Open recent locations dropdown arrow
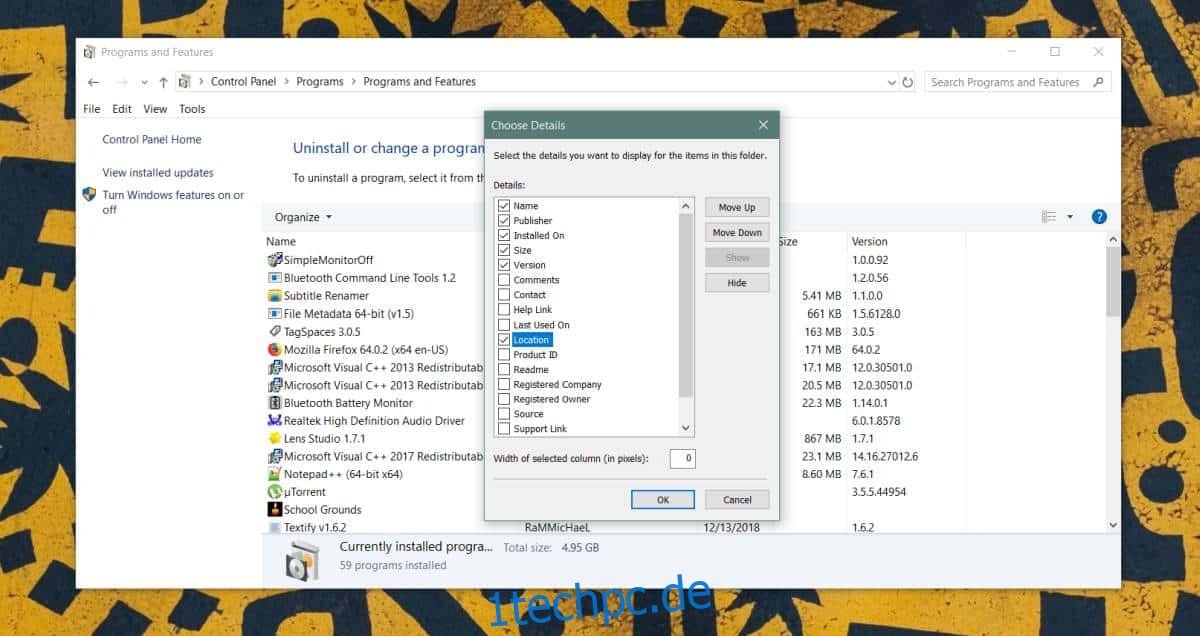 tap(145, 82)
